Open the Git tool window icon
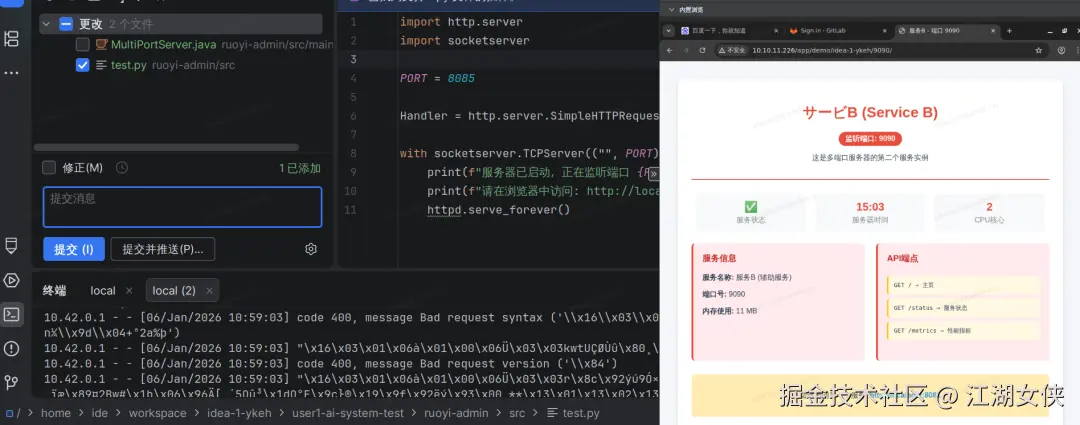Screen dimensions: 1080x425 coord(11,382)
